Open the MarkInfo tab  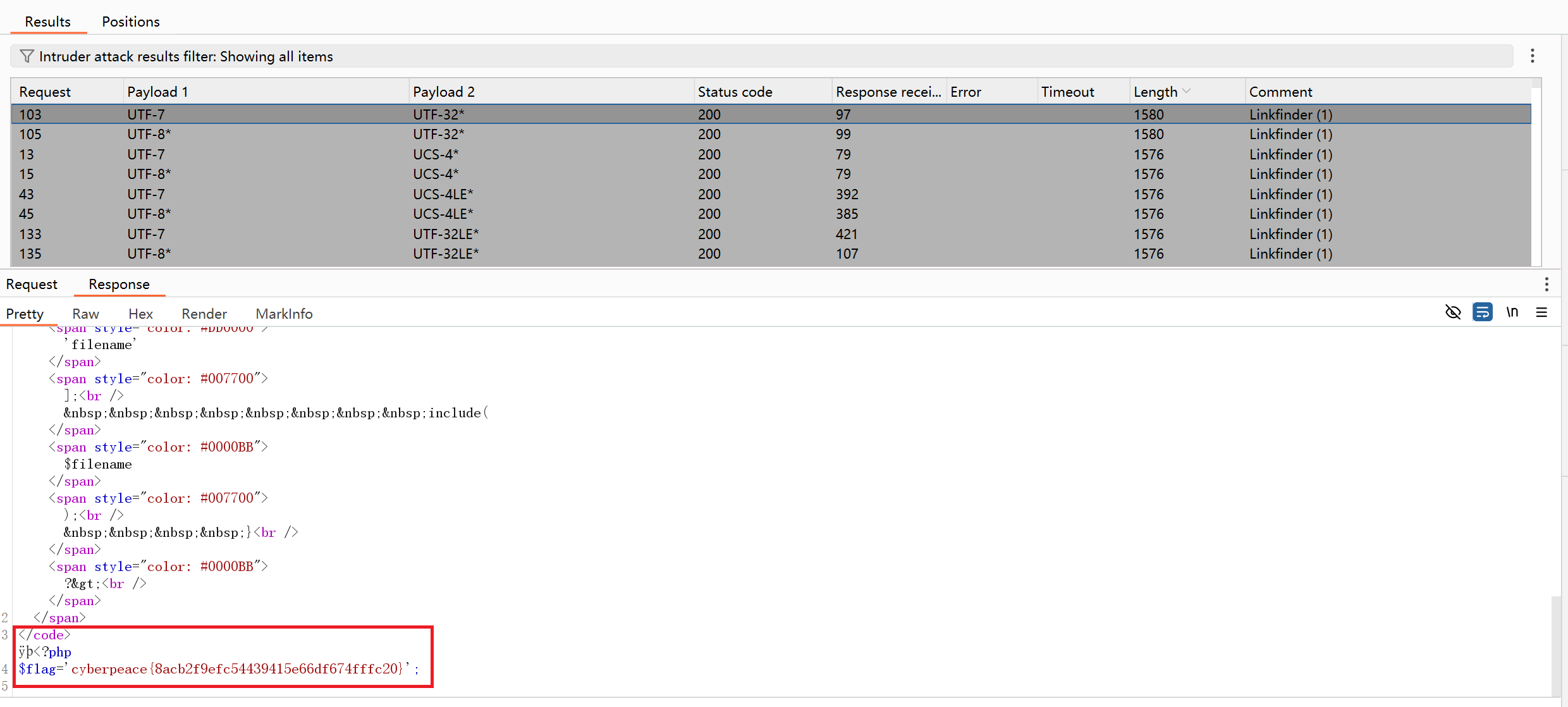pyautogui.click(x=284, y=314)
